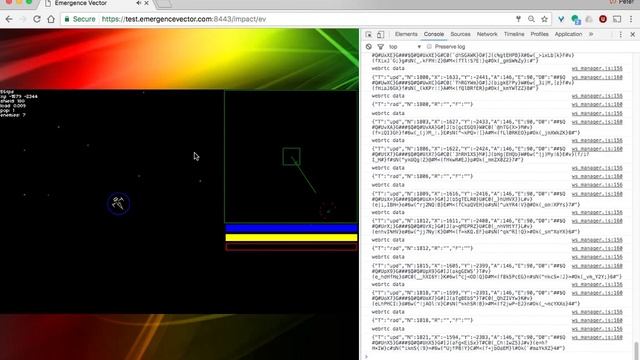Switch to the Elements tab
The width and height of the screenshot is (640, 360).
point(406,34)
